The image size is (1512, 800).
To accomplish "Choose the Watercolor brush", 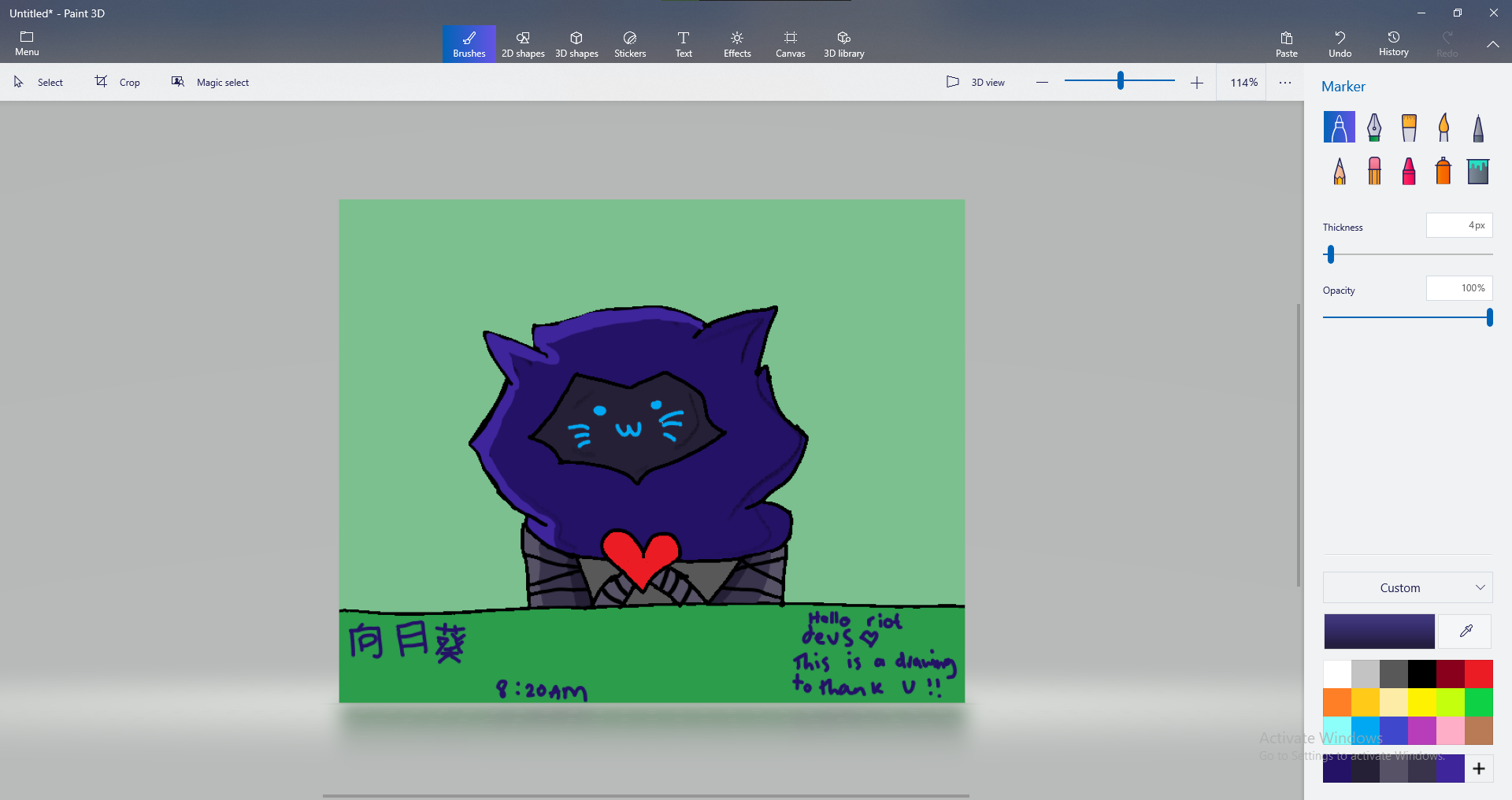I will click(1443, 127).
